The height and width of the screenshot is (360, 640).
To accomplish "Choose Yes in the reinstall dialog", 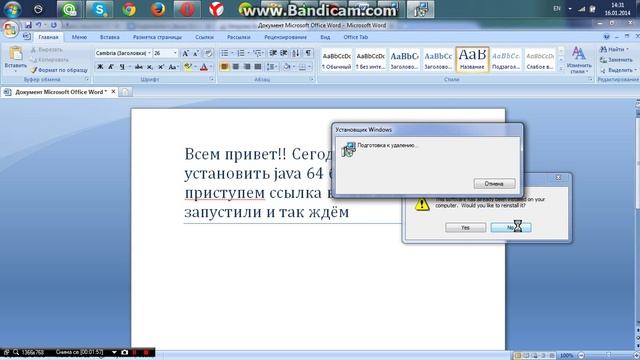I will coord(465,228).
